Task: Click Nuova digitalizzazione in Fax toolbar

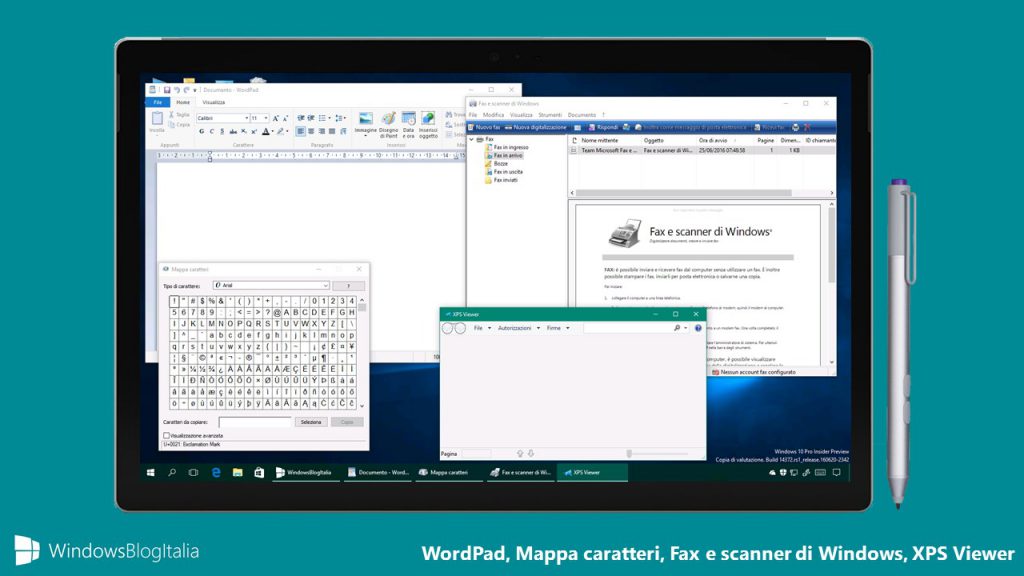Action: point(536,127)
